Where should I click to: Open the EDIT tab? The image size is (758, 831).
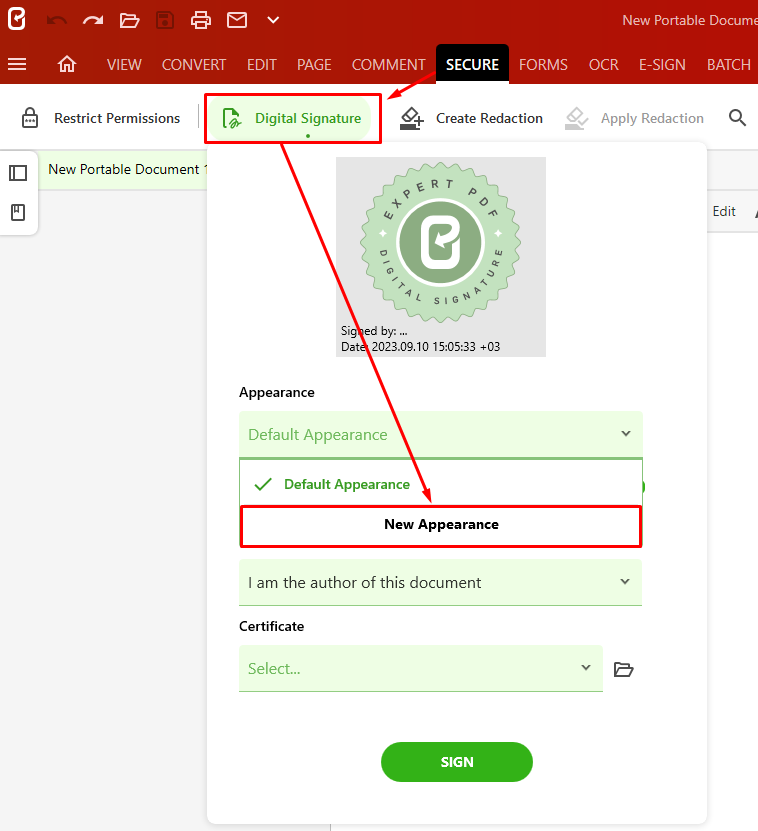point(262,65)
